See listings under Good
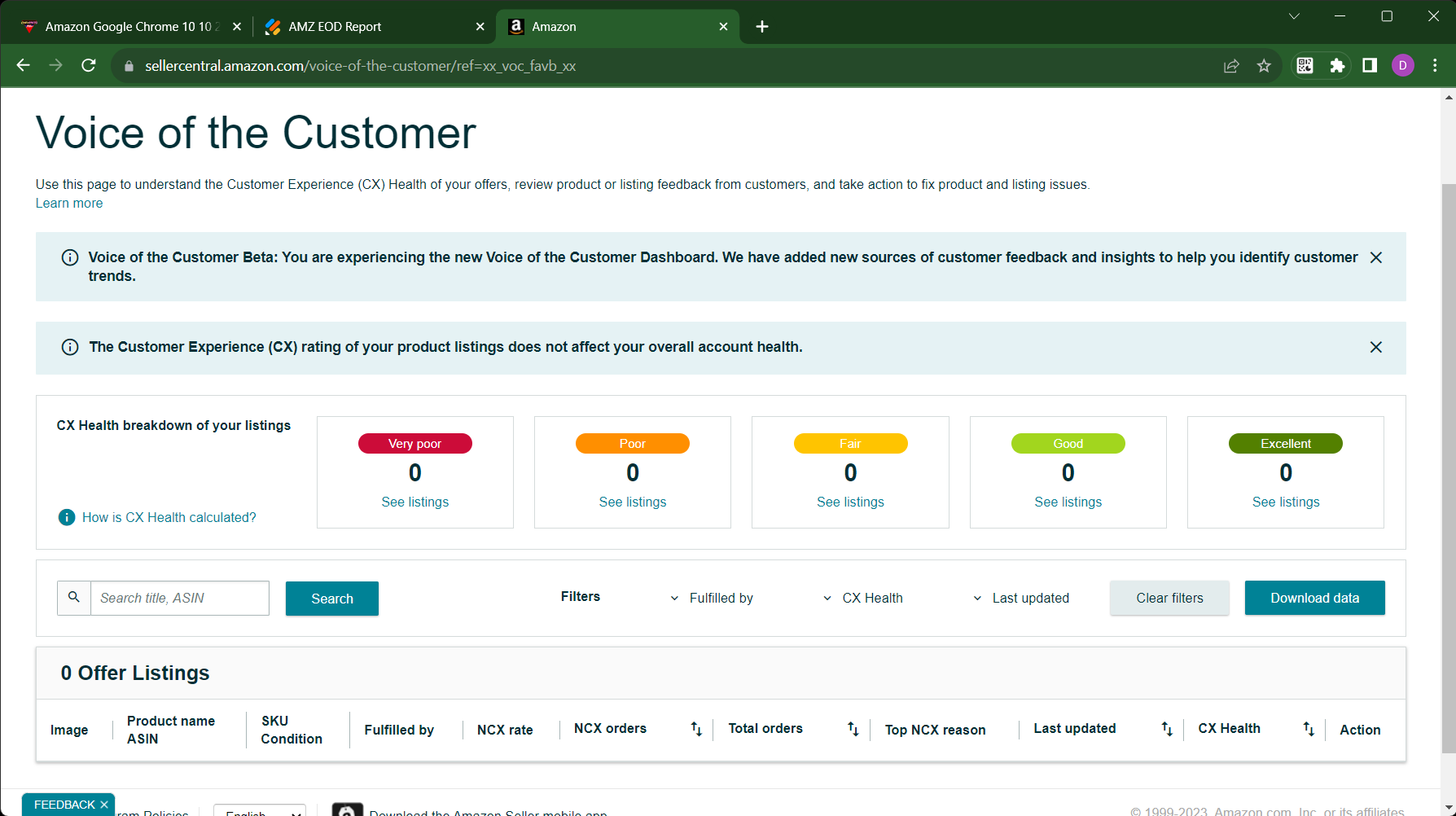Viewport: 1456px width, 816px height. [x=1068, y=502]
